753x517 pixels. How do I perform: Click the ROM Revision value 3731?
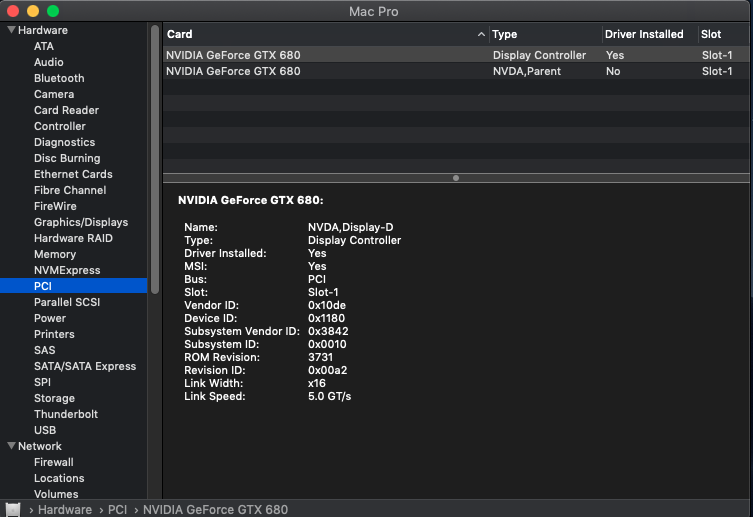click(320, 357)
